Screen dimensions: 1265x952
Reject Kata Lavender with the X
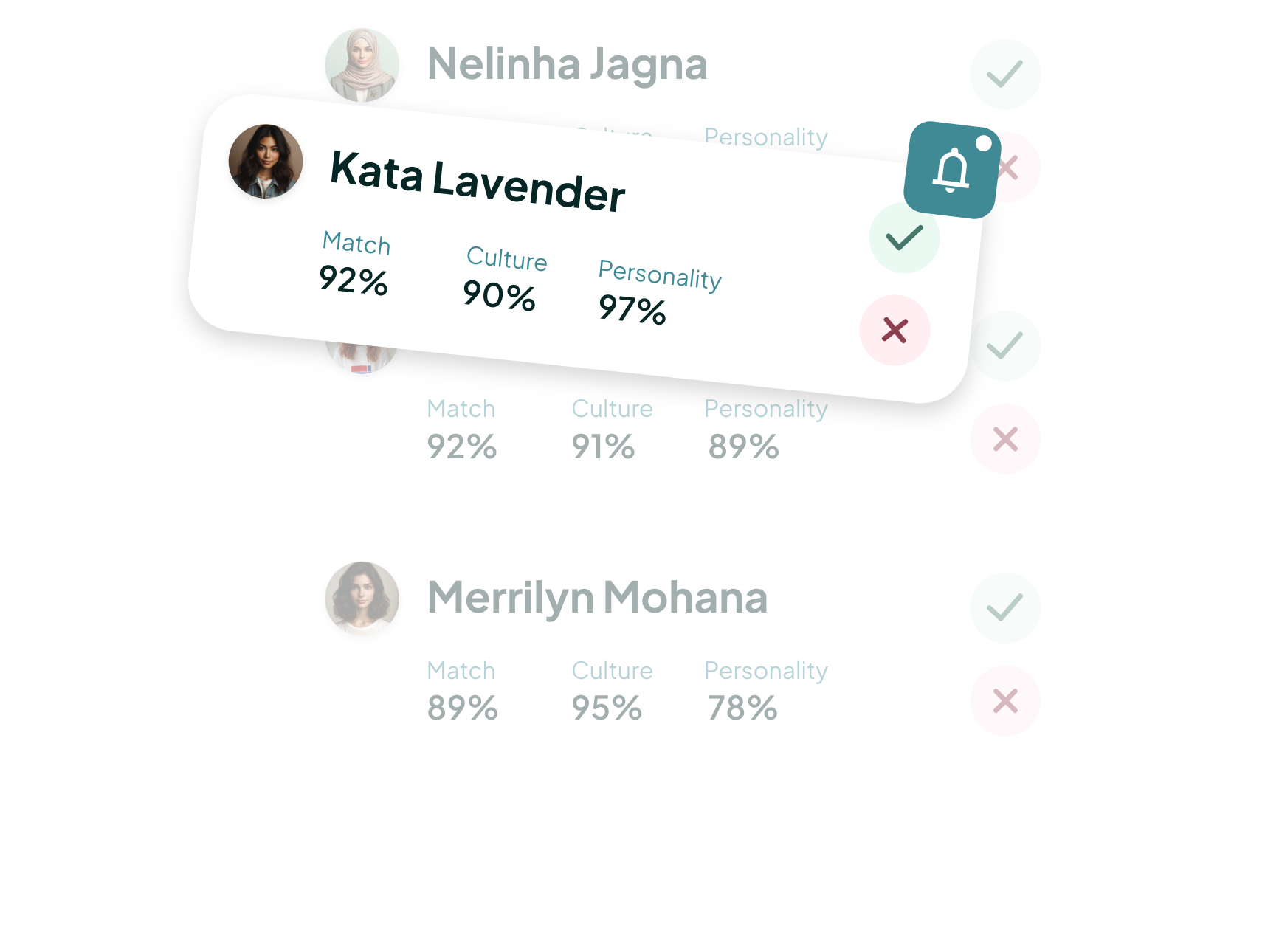pos(895,330)
